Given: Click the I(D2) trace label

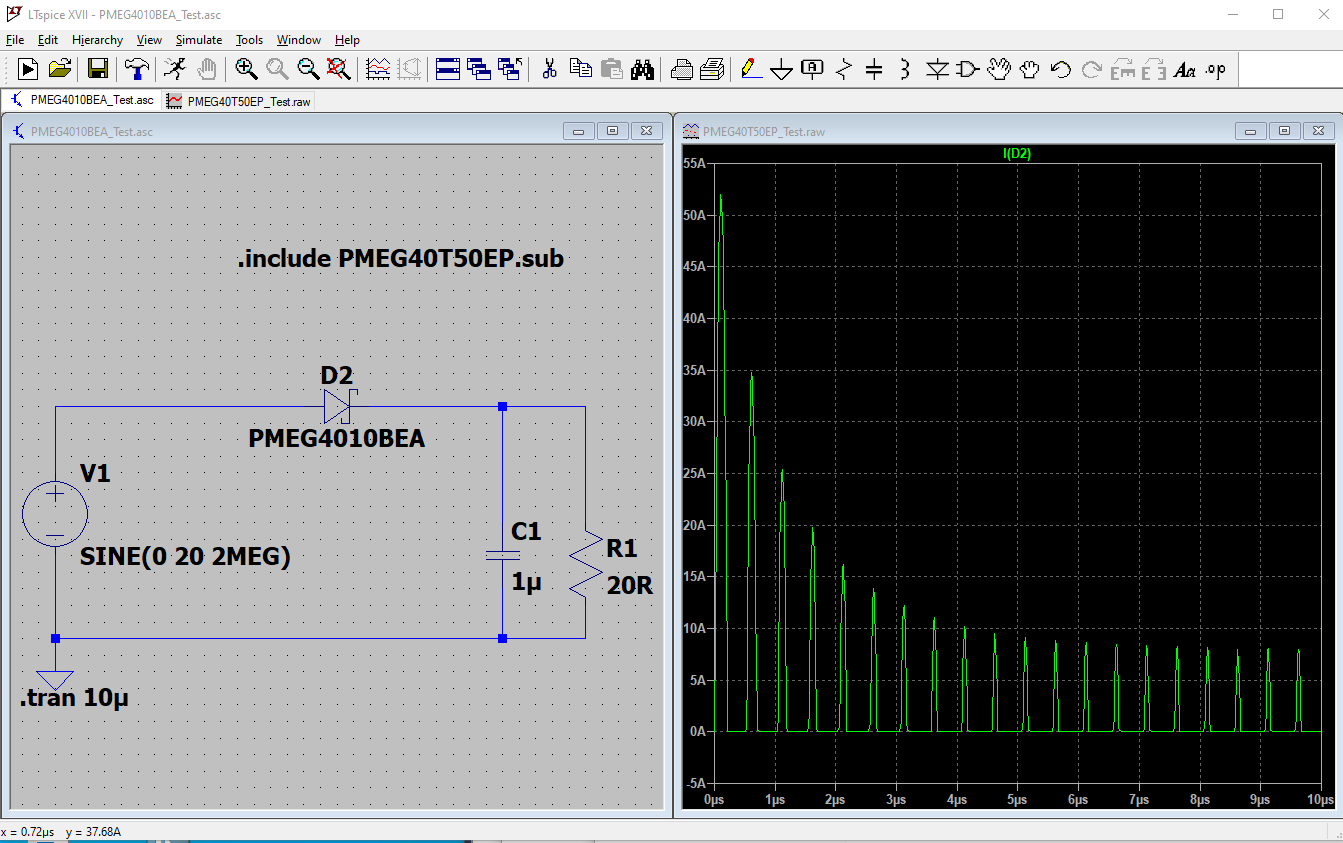Looking at the screenshot, I should click(1016, 153).
